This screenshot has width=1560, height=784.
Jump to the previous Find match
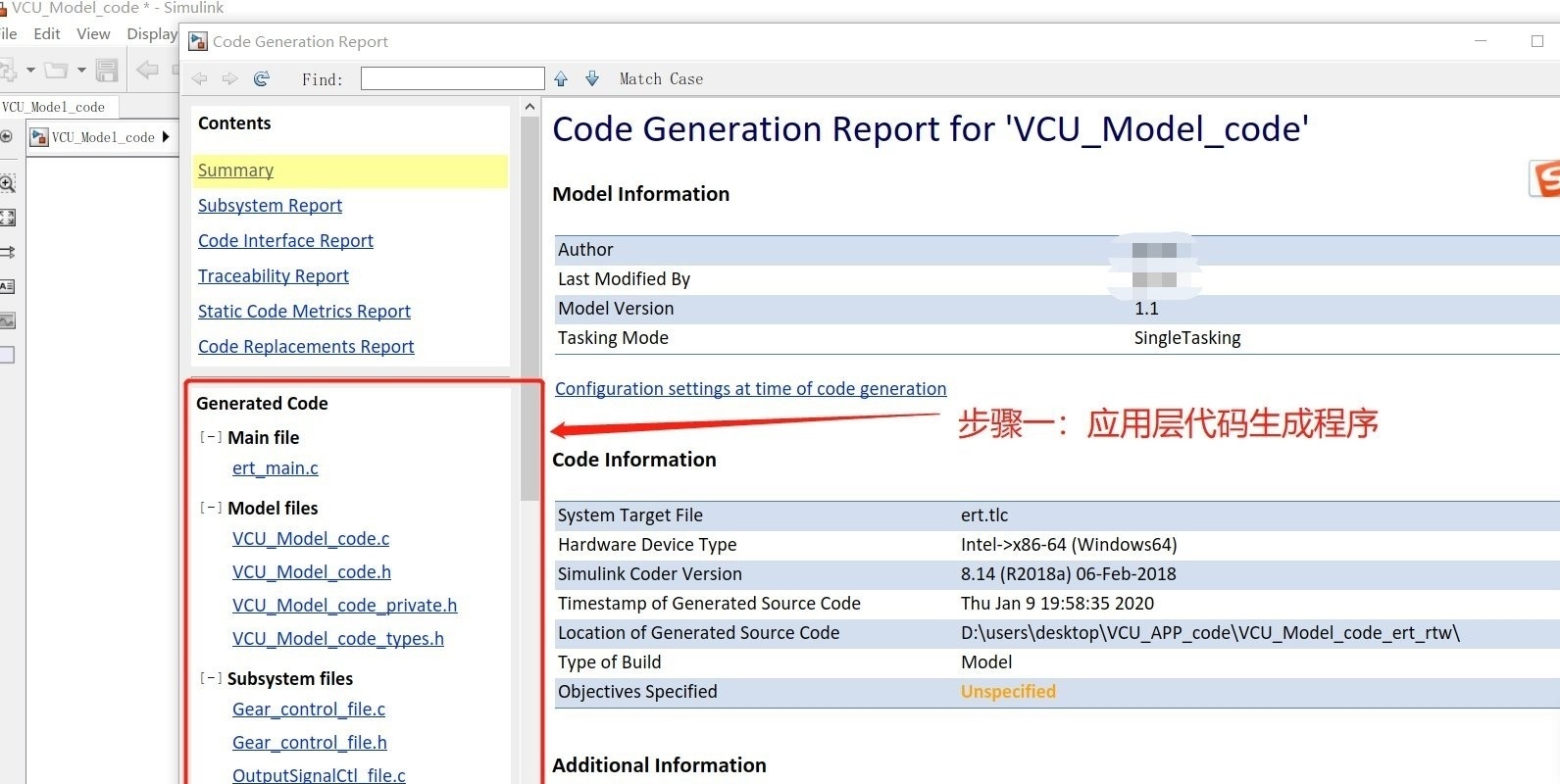pos(561,78)
